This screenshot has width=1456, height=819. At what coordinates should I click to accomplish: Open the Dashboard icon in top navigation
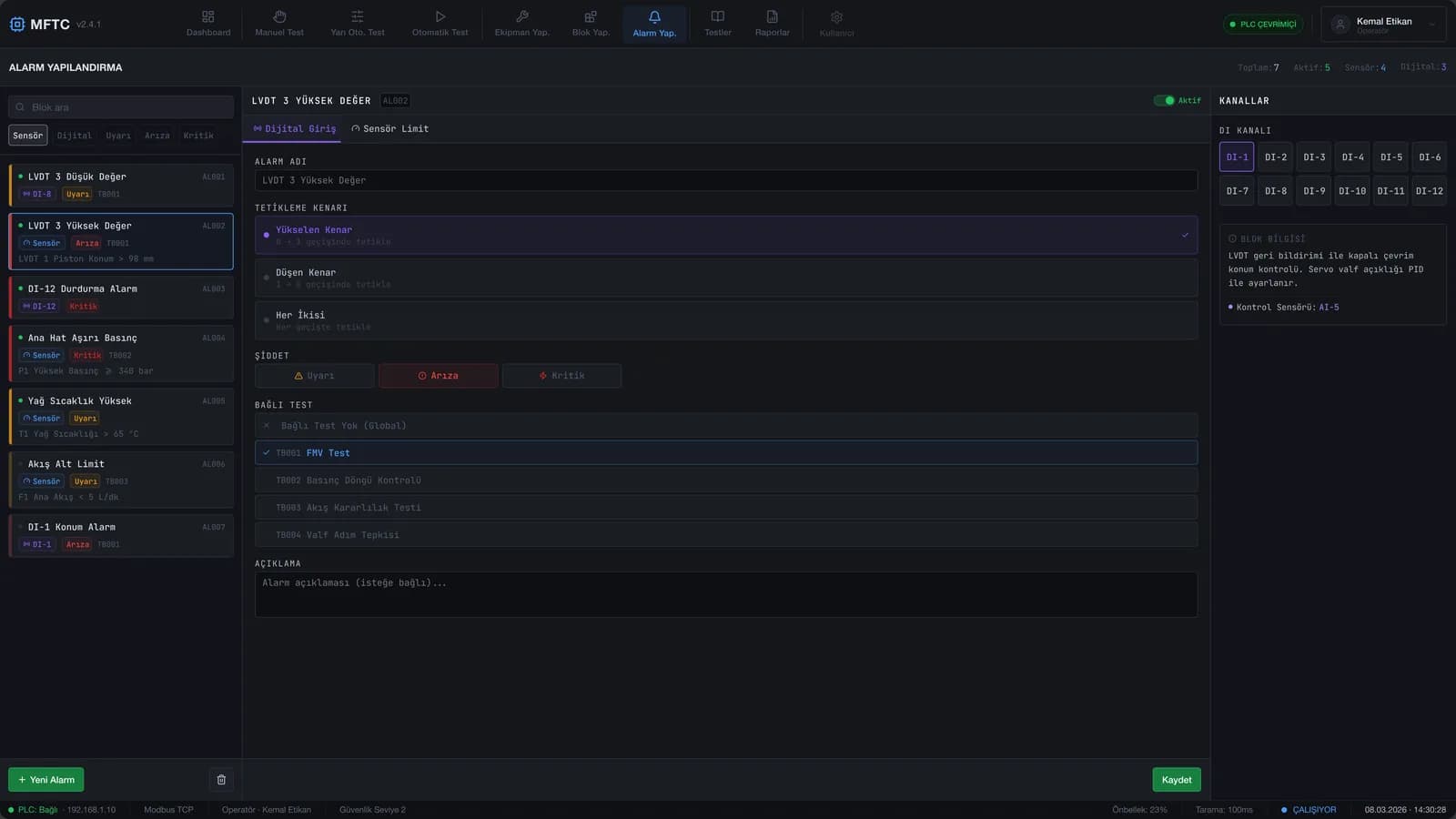pyautogui.click(x=207, y=16)
